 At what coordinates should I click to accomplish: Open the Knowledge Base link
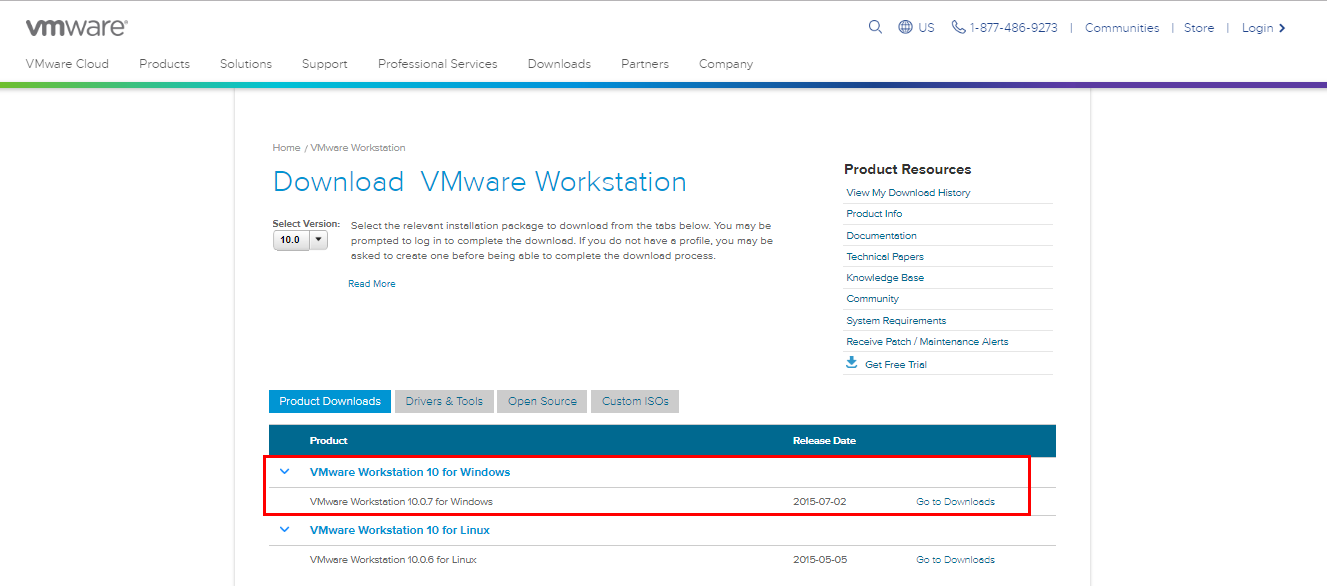[885, 278]
